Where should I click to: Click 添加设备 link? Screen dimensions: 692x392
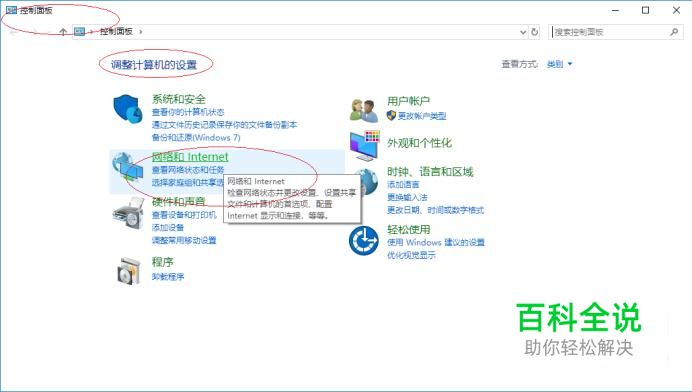coord(168,228)
